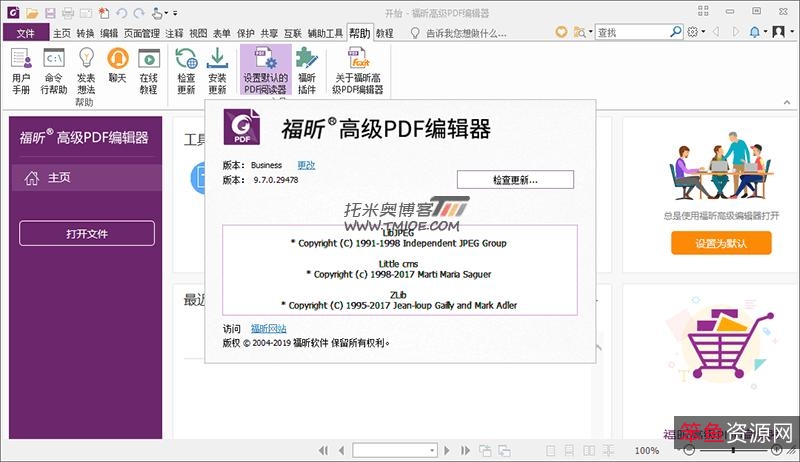Visit the 福昕网站 link
The image size is (800, 462).
pyautogui.click(x=268, y=328)
